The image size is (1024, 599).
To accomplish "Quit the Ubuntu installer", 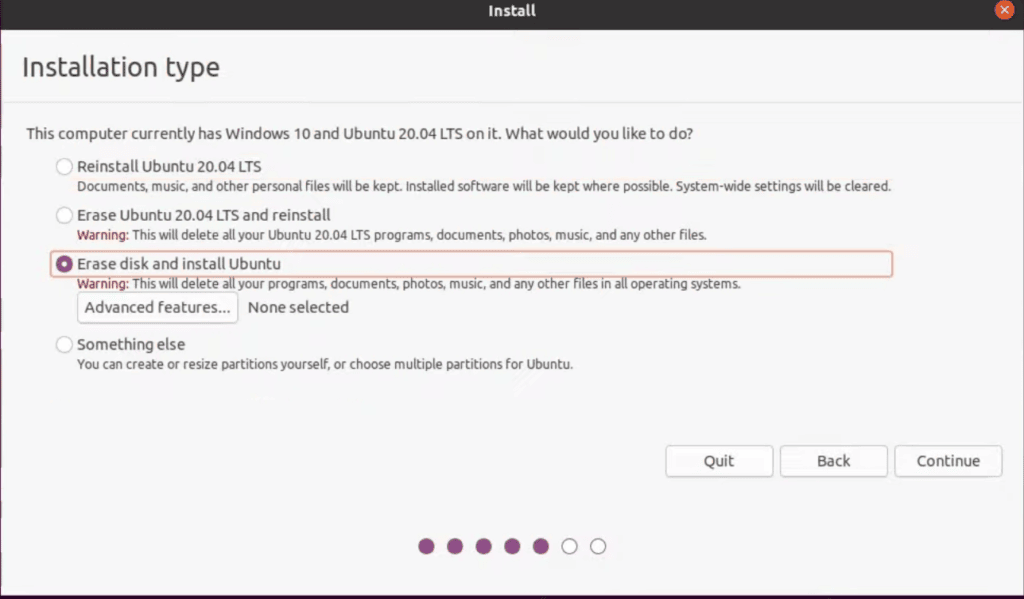I will point(719,461).
